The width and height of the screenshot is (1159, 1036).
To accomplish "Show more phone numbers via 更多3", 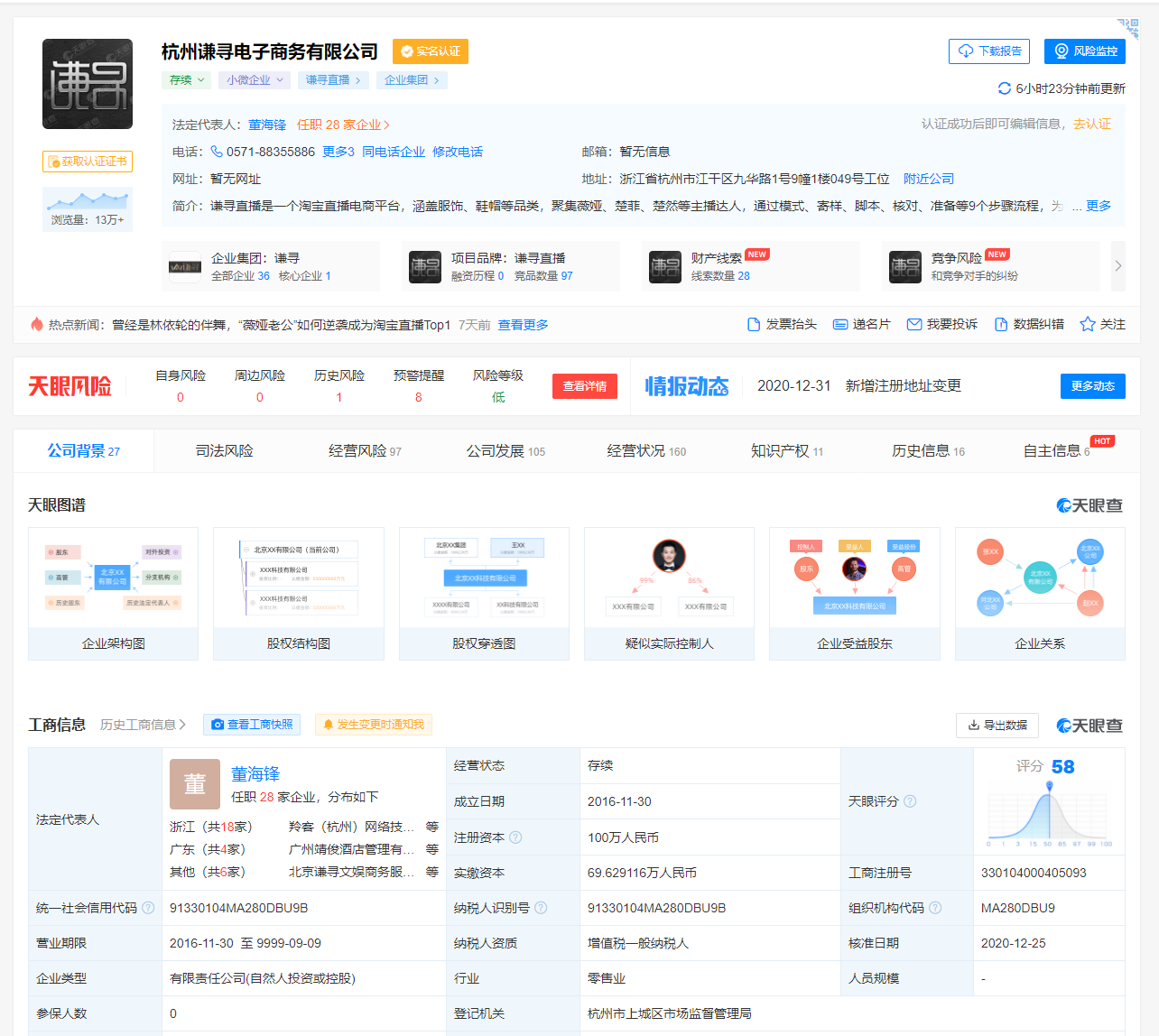I will tap(338, 152).
